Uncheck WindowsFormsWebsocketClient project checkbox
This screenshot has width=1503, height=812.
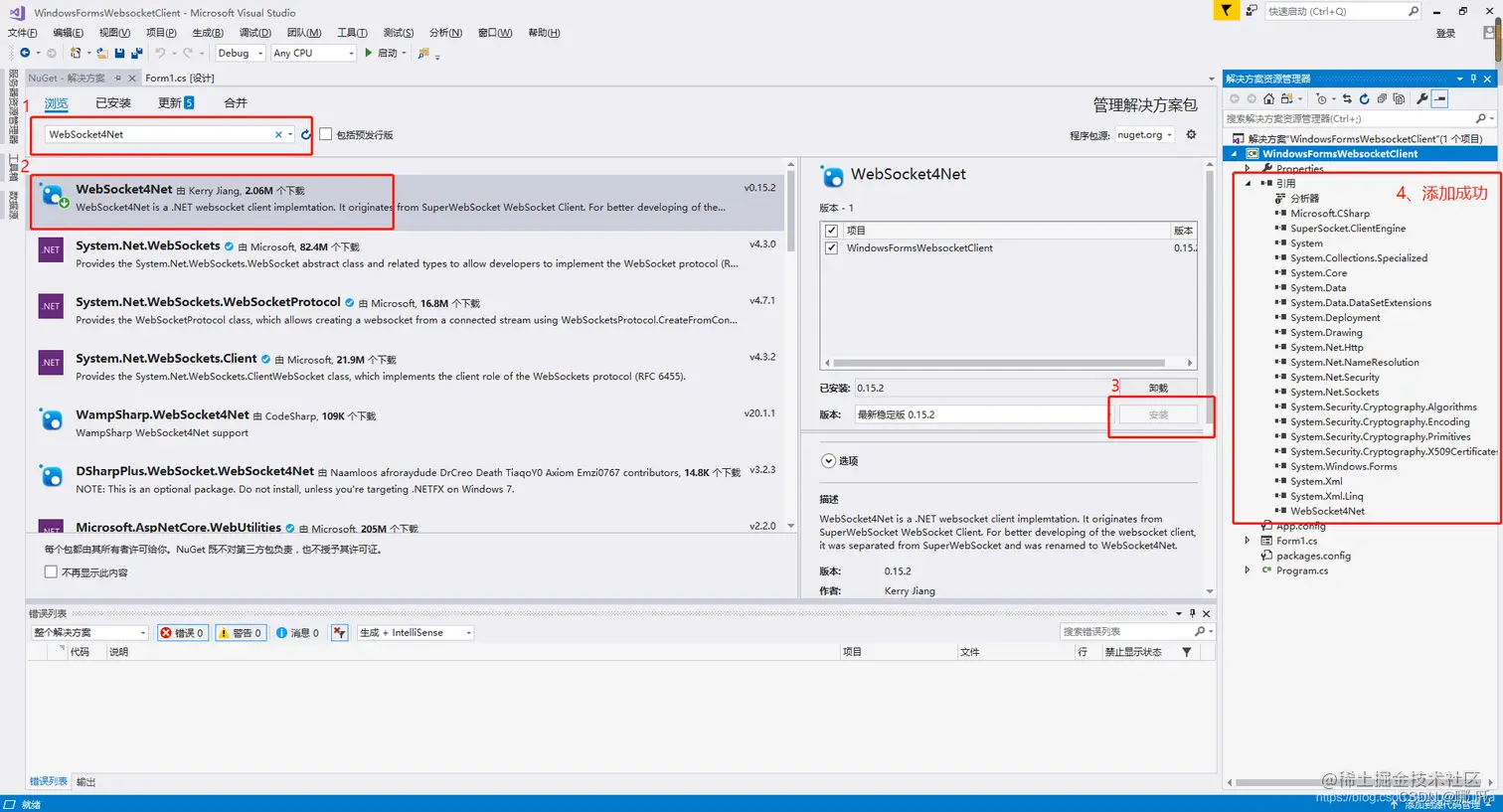click(x=831, y=247)
